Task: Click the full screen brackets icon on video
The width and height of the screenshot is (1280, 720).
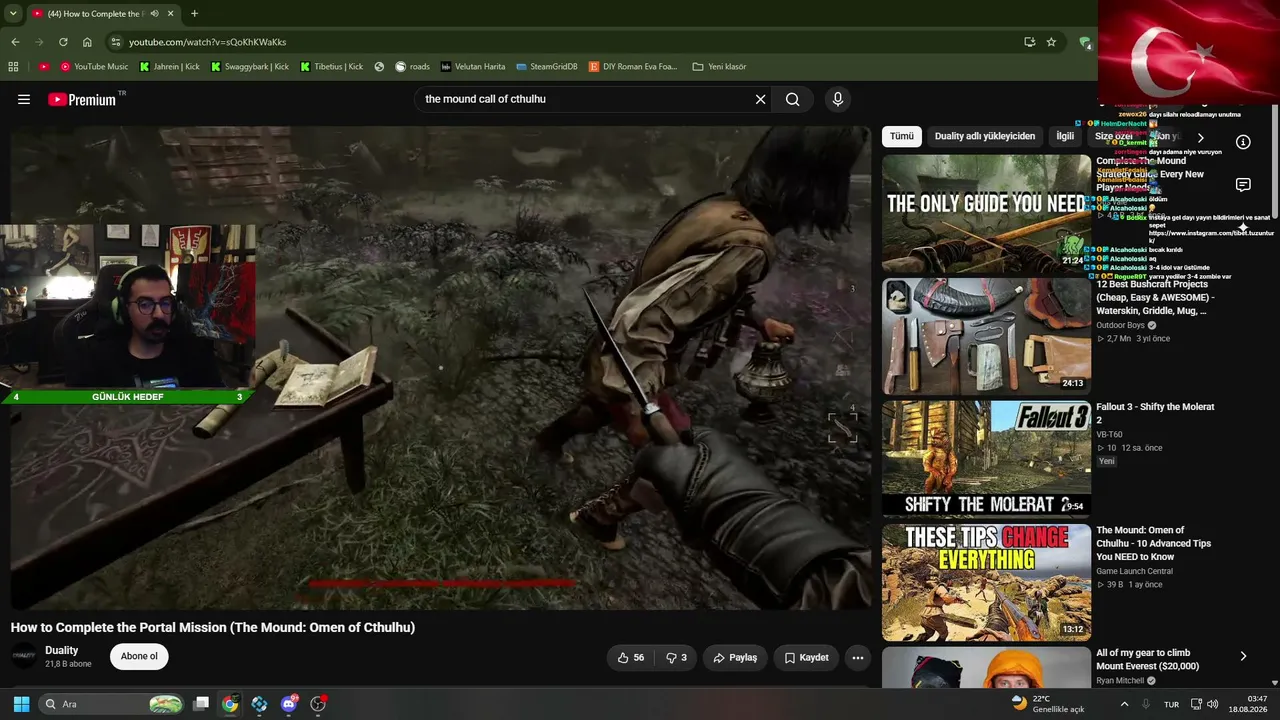Action: (842, 427)
